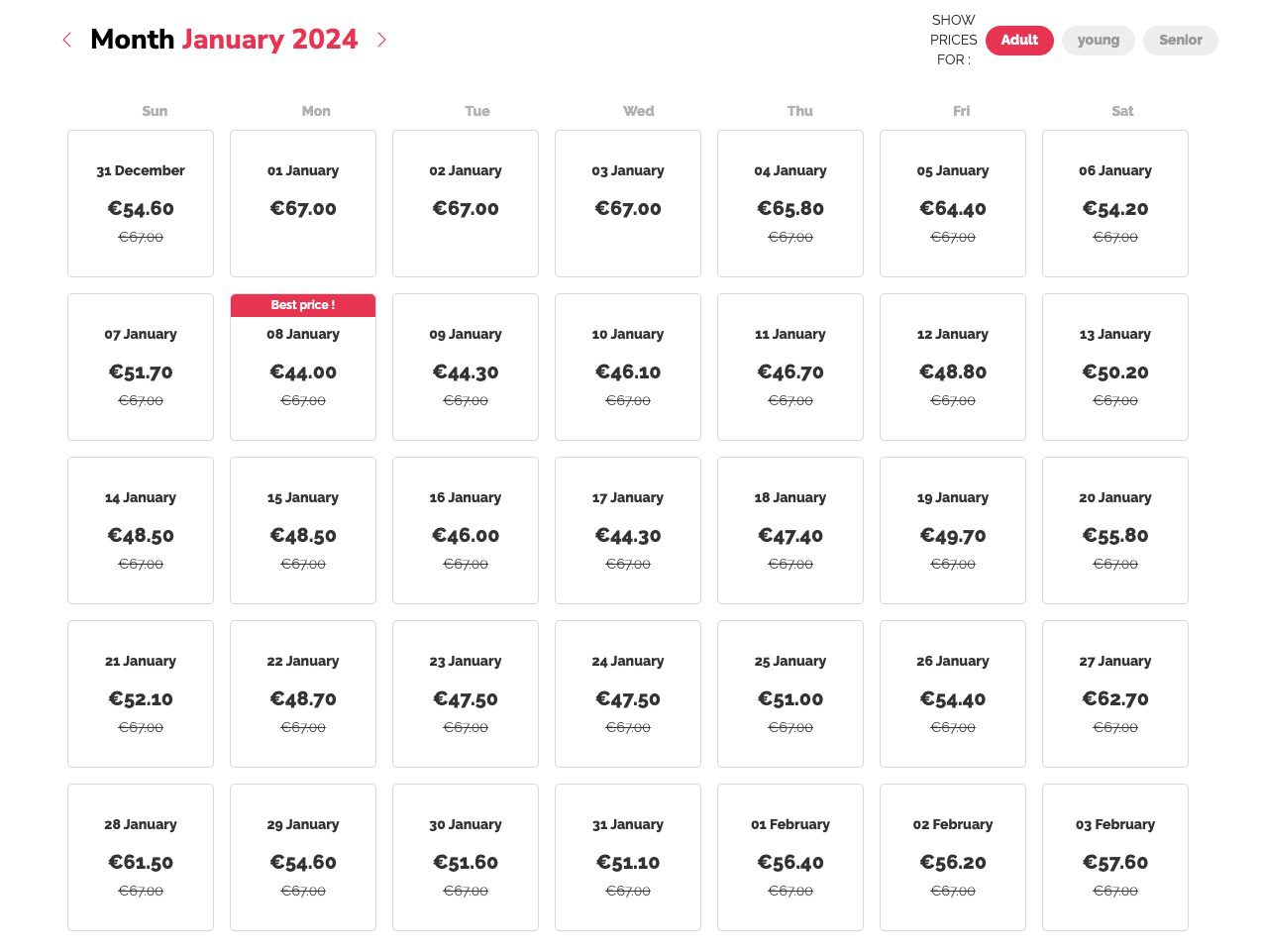
Task: Pick 31 December priced €54.60
Action: pos(141,204)
